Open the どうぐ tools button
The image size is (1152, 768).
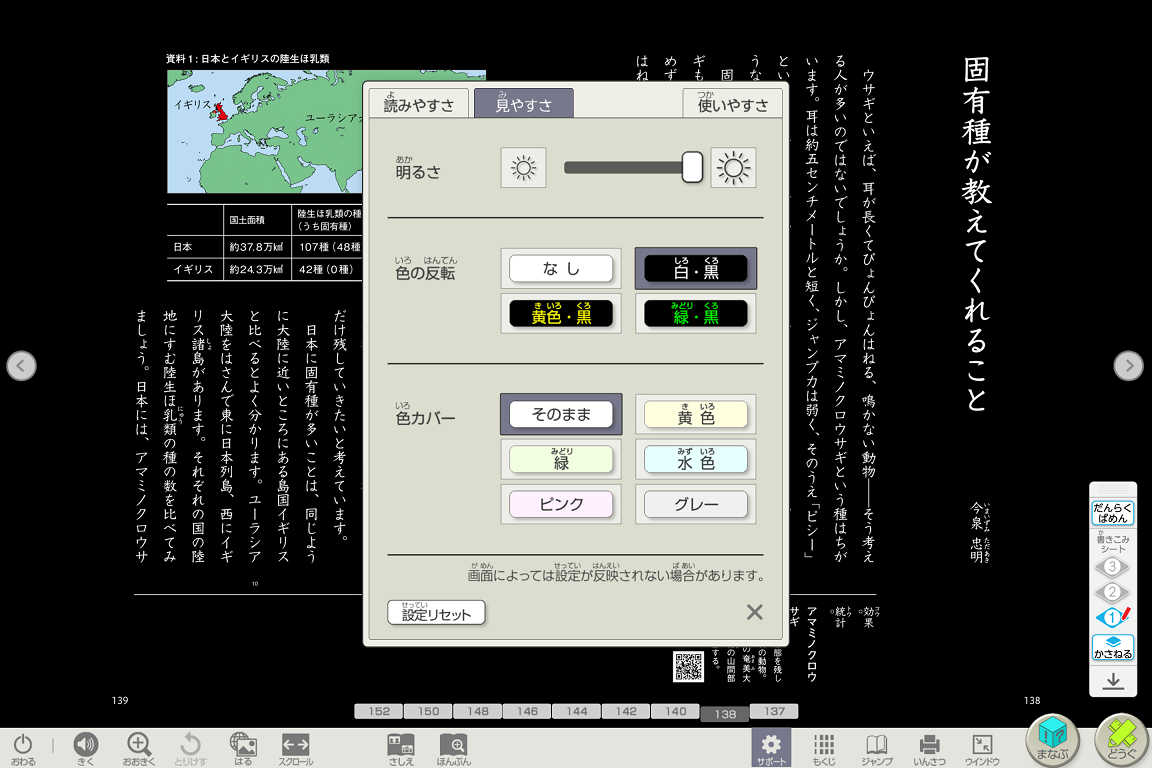click(1121, 740)
